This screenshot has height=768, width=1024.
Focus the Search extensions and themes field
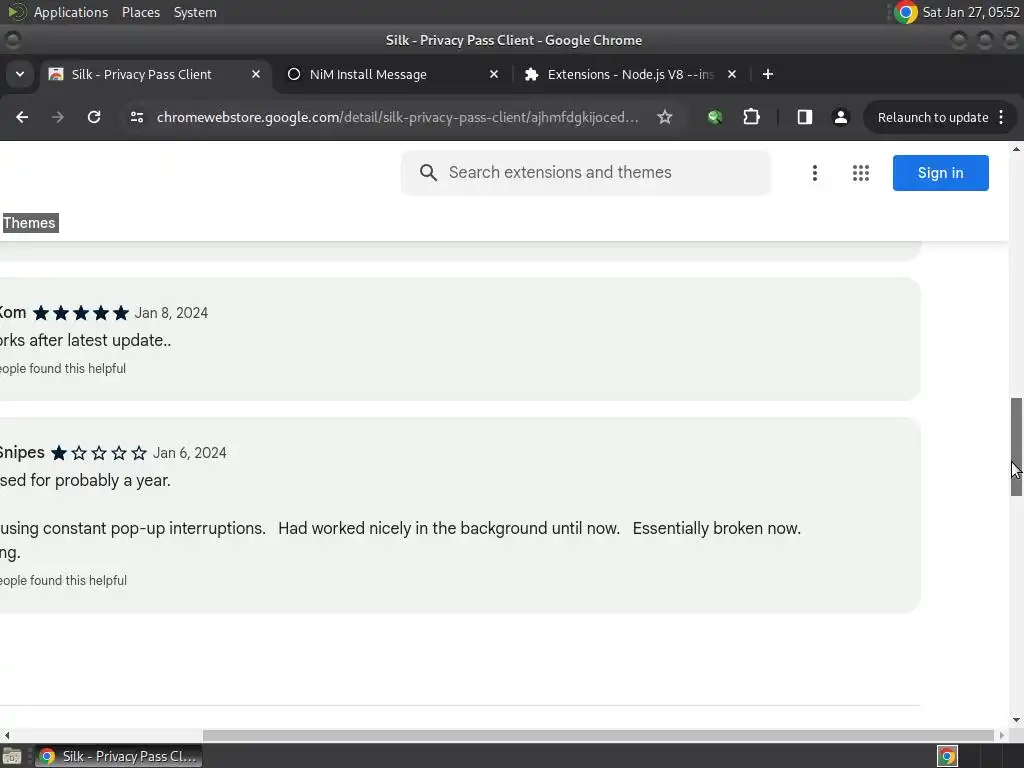(586, 173)
